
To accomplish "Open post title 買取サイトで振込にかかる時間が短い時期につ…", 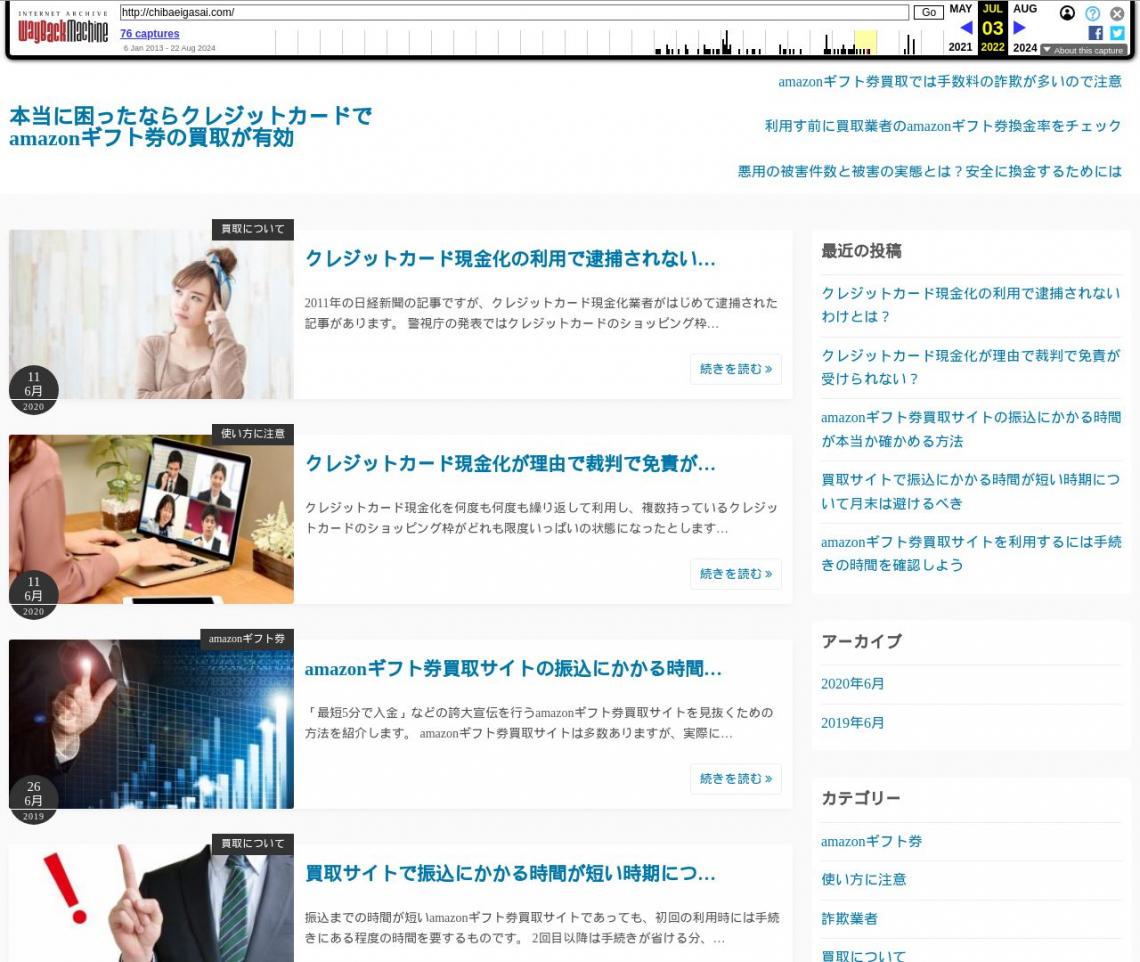I will 510,873.
